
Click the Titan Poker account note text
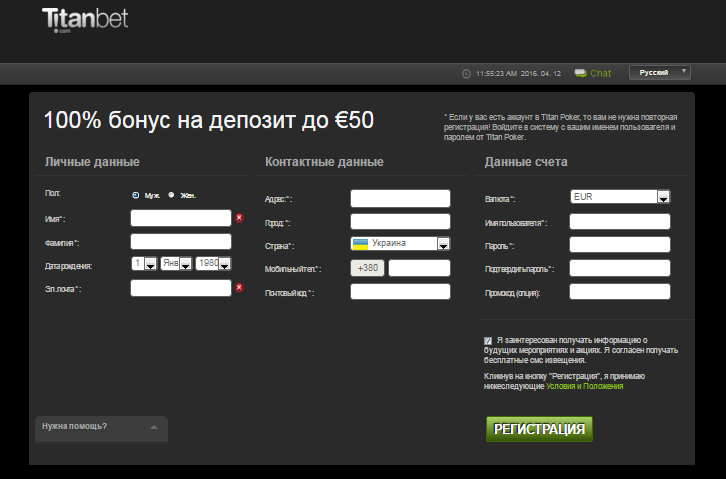click(560, 127)
